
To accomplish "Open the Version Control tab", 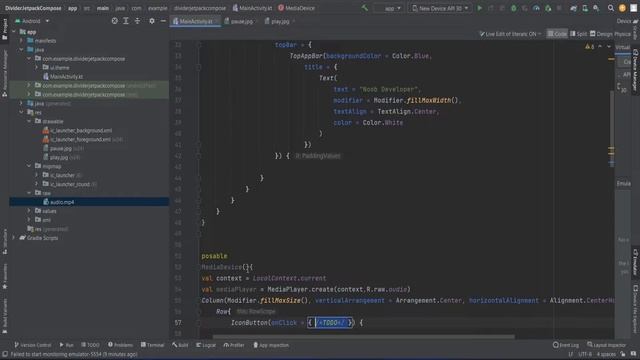I will [33, 345].
